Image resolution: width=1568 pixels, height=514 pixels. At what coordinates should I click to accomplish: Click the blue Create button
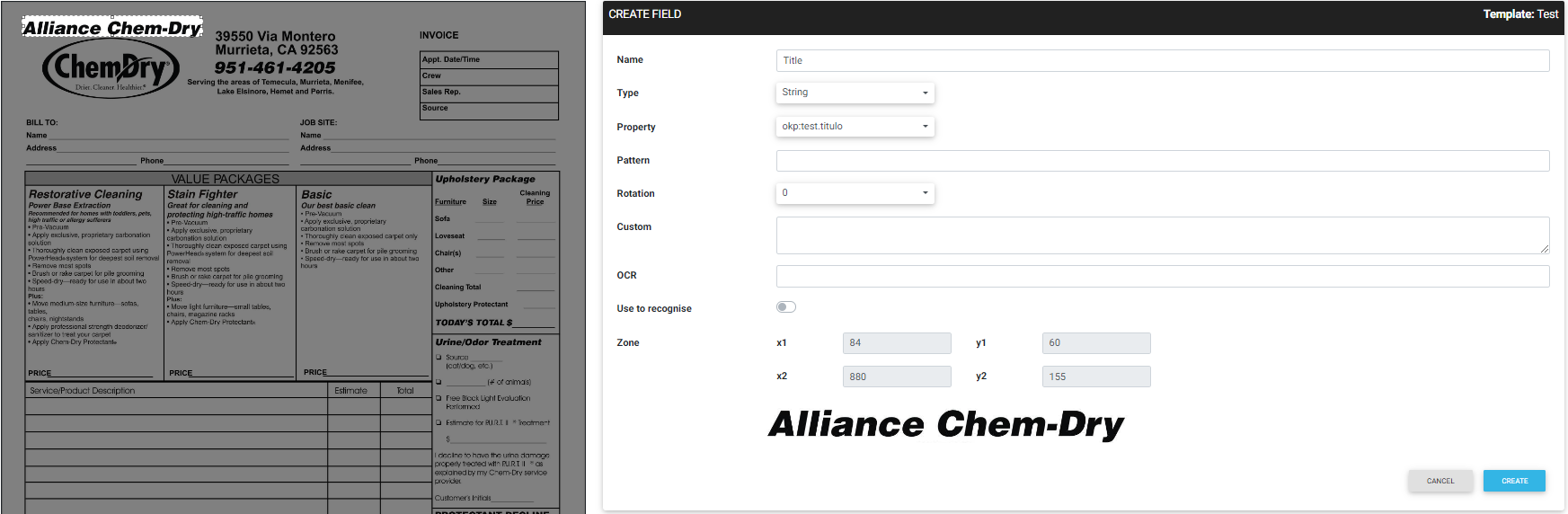[x=1514, y=481]
